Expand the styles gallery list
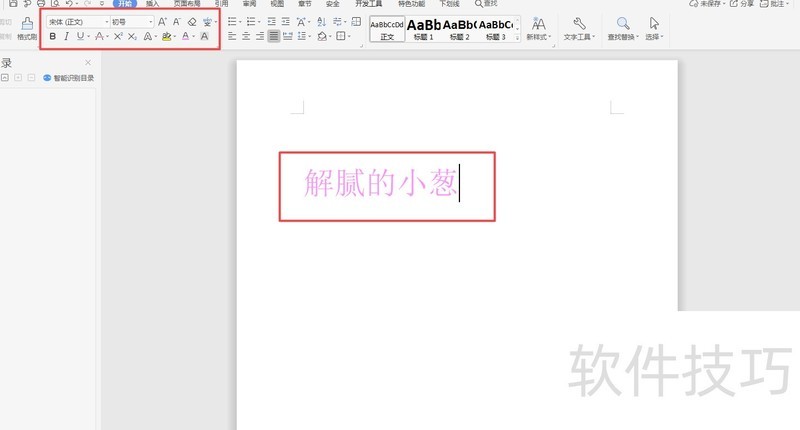This screenshot has width=800, height=430. 517,38
